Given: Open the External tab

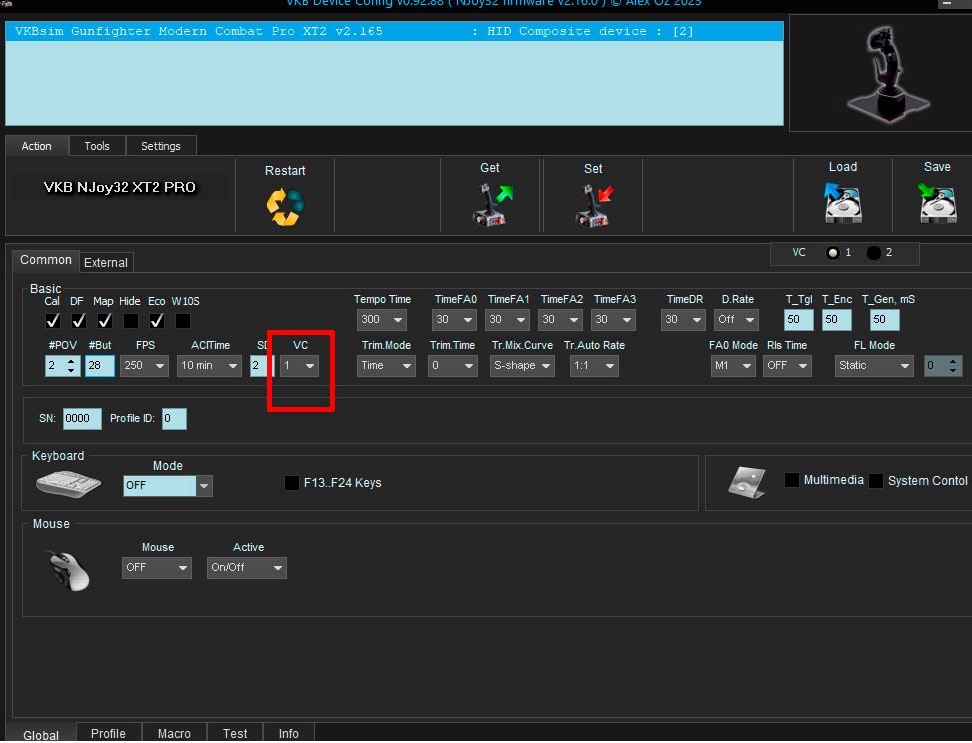Looking at the screenshot, I should 106,263.
